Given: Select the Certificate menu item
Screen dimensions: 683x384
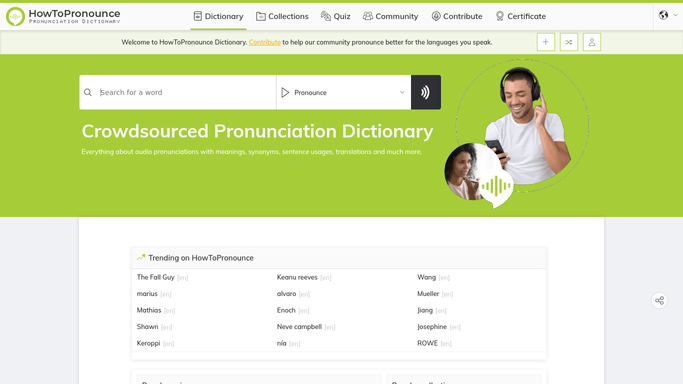Looking at the screenshot, I should pos(521,16).
